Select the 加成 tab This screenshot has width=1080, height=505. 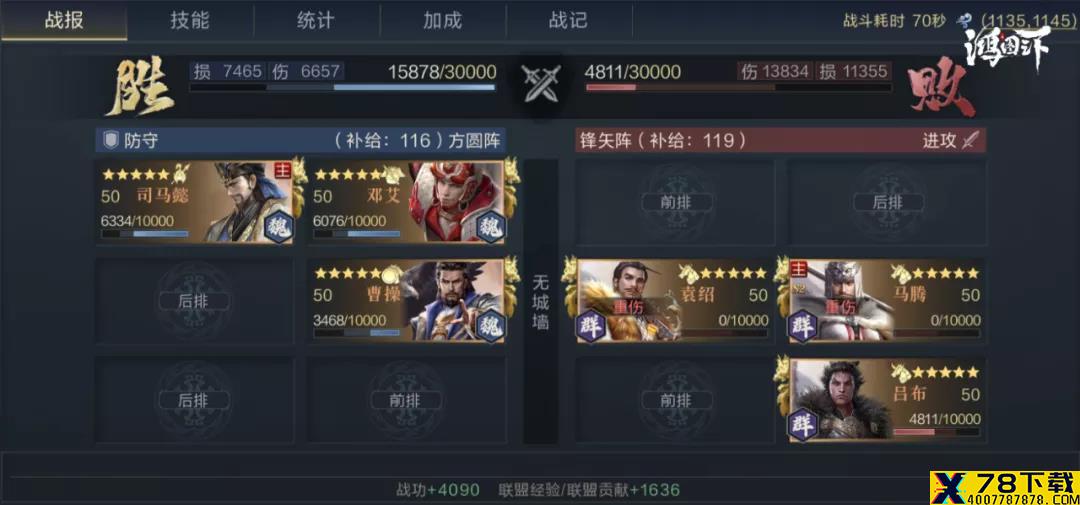[442, 21]
